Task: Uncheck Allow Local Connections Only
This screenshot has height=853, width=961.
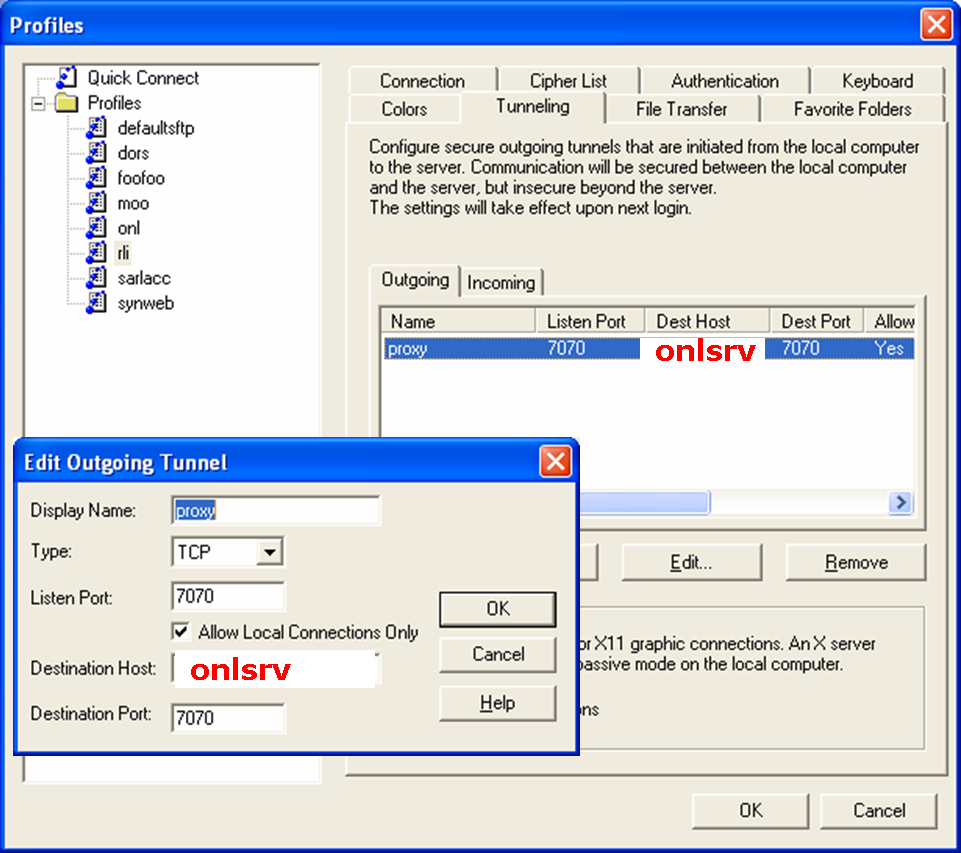Action: click(x=181, y=632)
